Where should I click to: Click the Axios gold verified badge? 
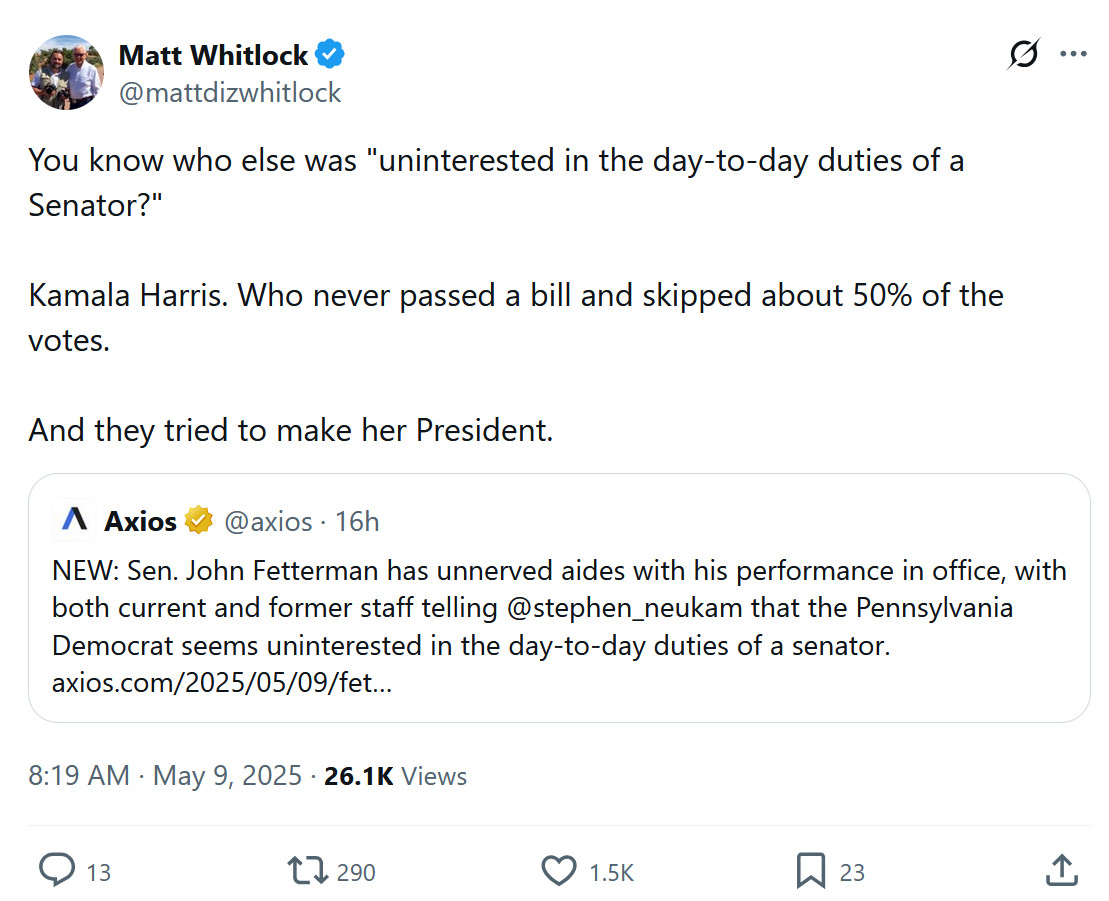click(199, 520)
